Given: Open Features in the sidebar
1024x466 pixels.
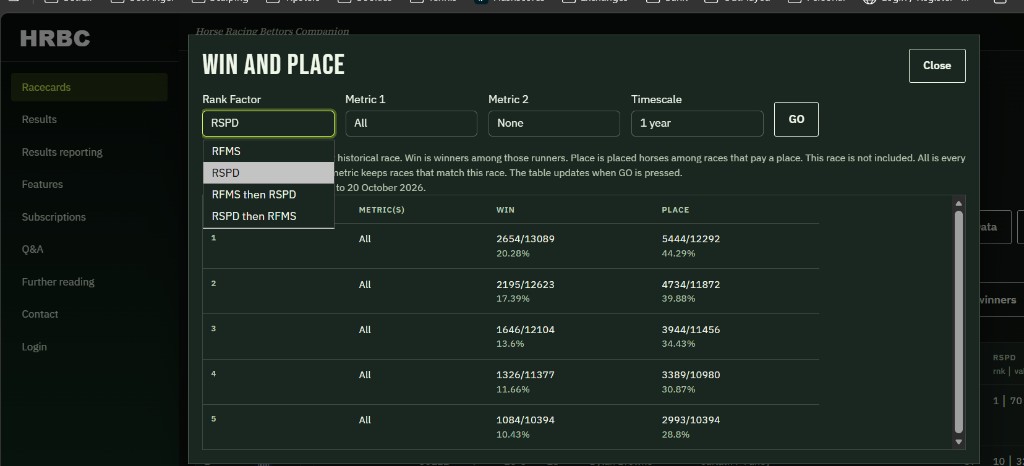Looking at the screenshot, I should coord(42,185).
